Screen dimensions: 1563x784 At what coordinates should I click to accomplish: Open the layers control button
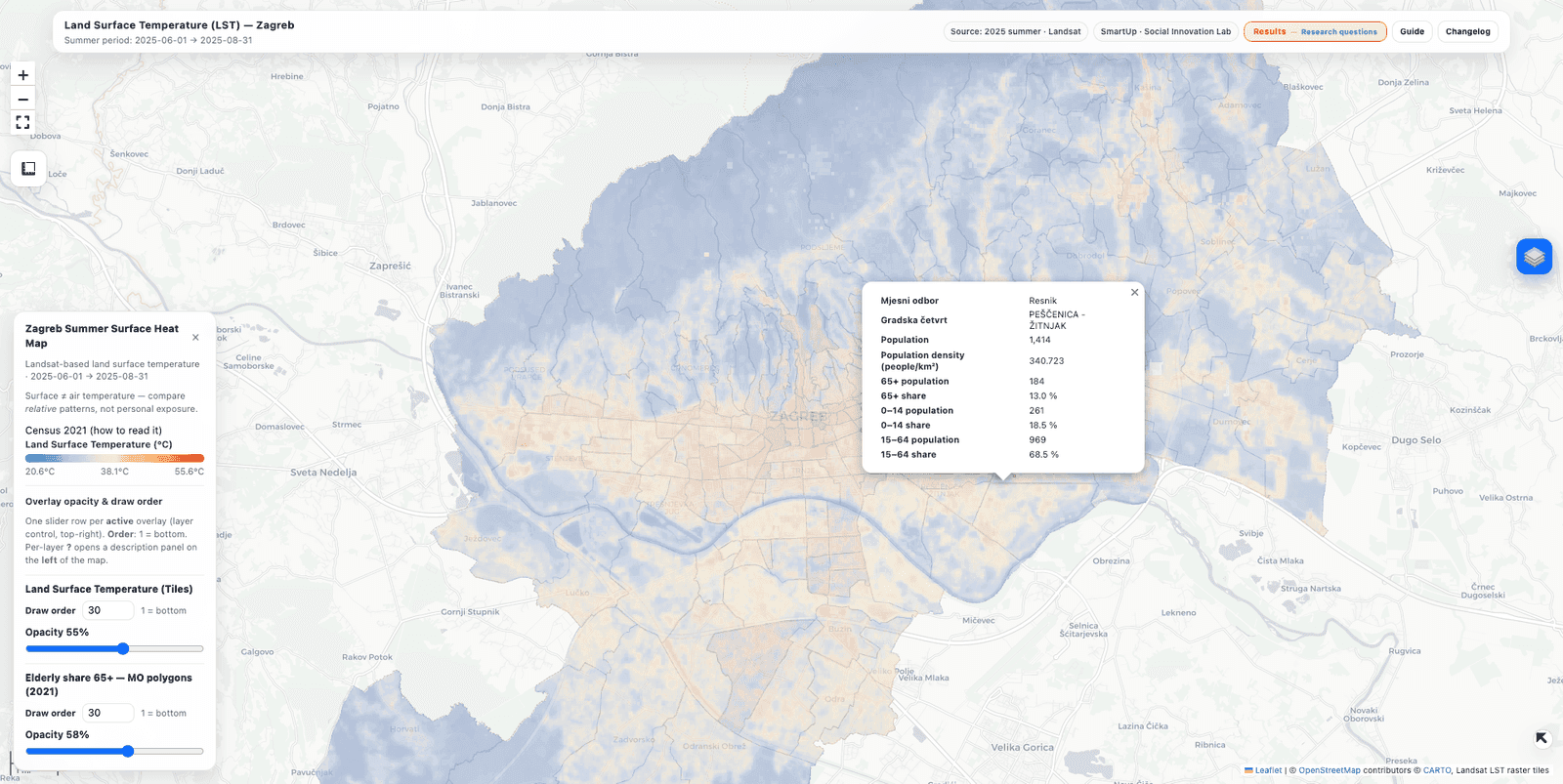[1534, 257]
